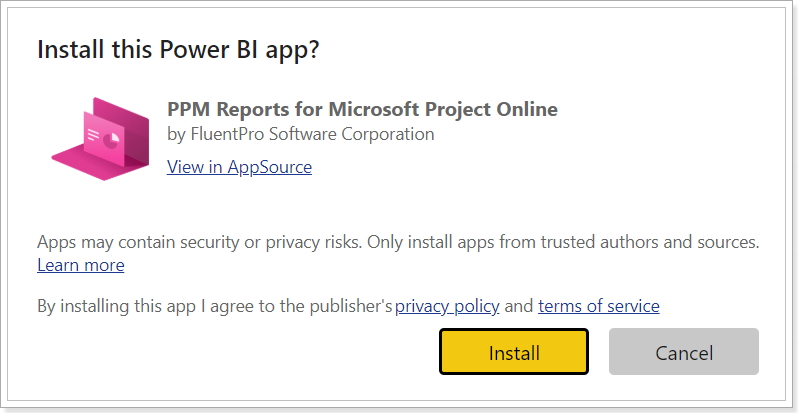Viewport: 798px width, 413px height.
Task: Click the white text lines on app icon
Action: click(x=93, y=134)
